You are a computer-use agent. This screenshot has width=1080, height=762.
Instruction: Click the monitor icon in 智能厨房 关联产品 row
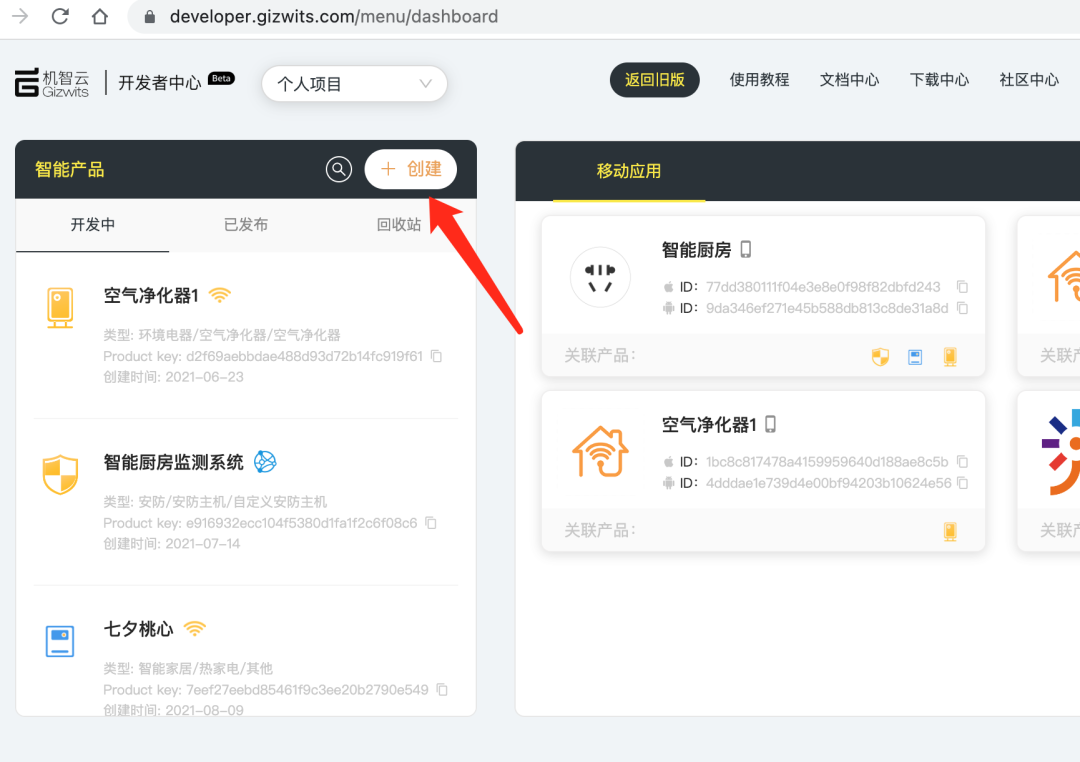915,356
